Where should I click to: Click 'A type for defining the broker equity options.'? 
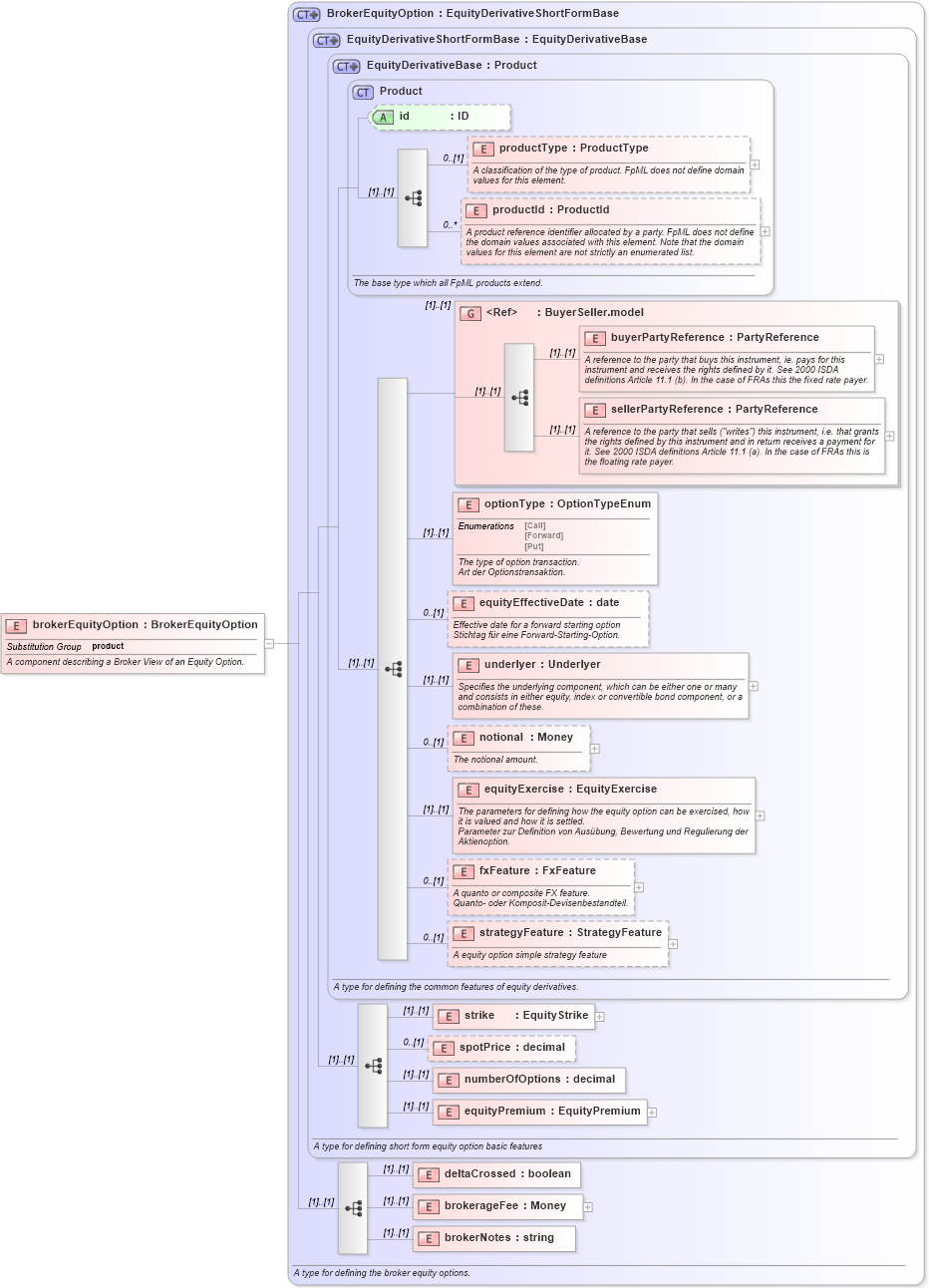tap(382, 1273)
